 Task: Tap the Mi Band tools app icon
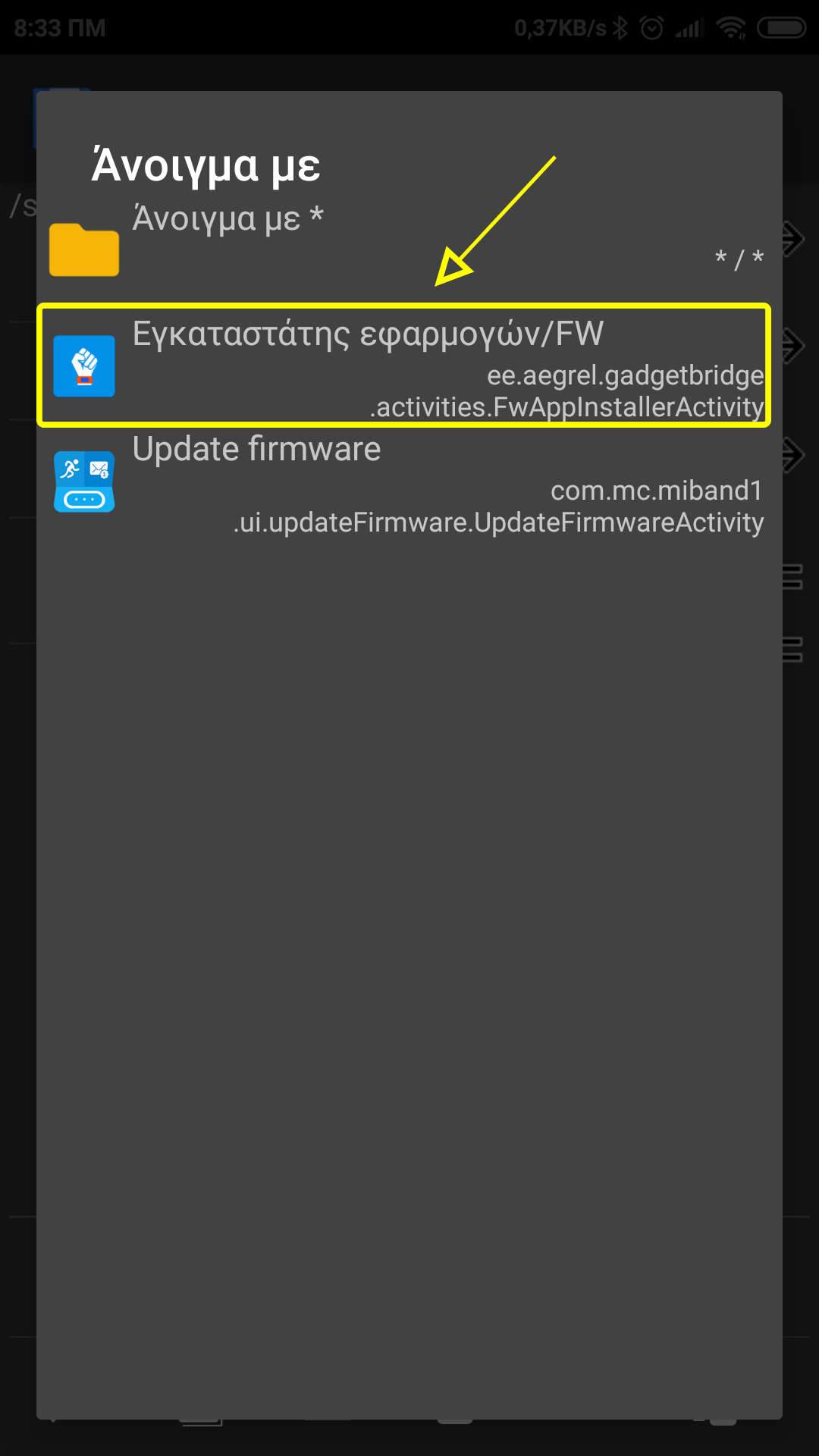tap(84, 482)
